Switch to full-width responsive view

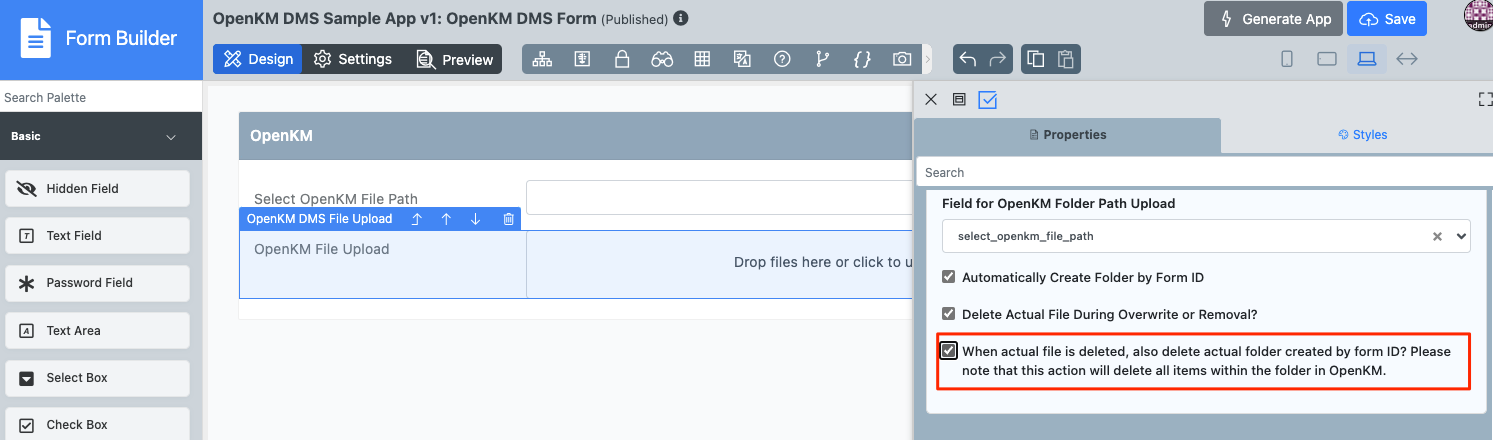pyautogui.click(x=1407, y=59)
